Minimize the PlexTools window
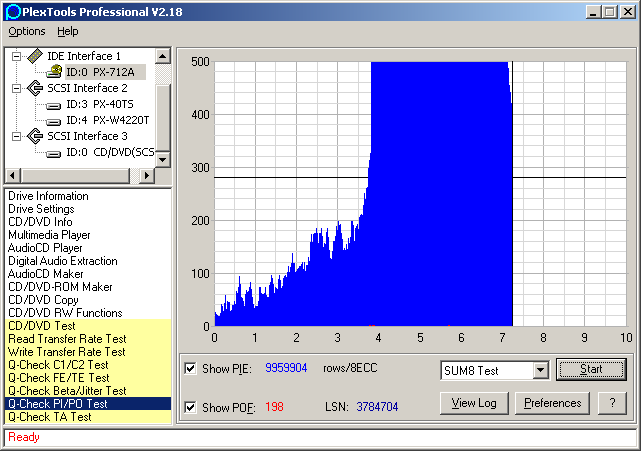Viewport: 641px width, 451px height. 593,12
